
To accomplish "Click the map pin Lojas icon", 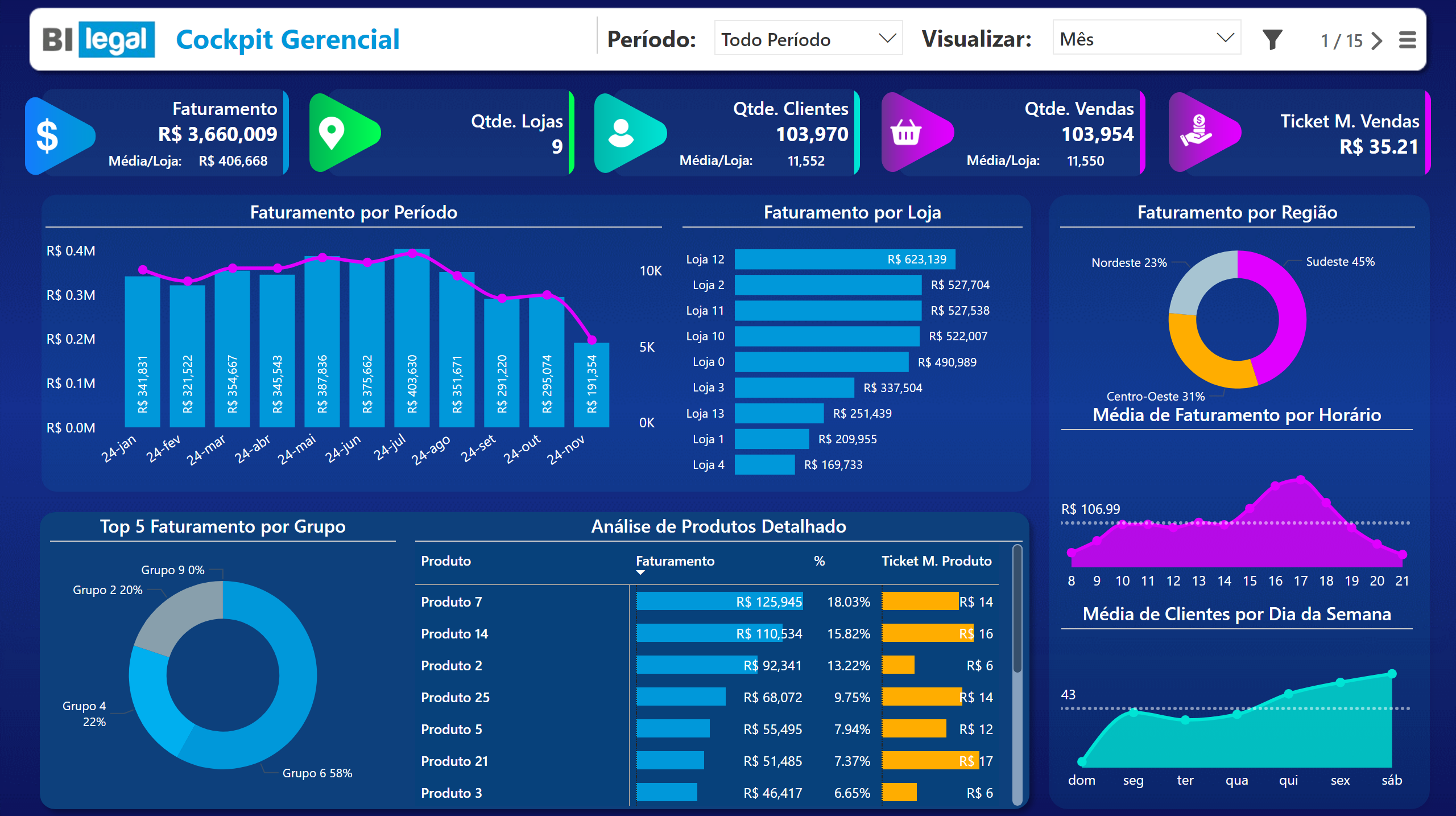I will (x=332, y=133).
